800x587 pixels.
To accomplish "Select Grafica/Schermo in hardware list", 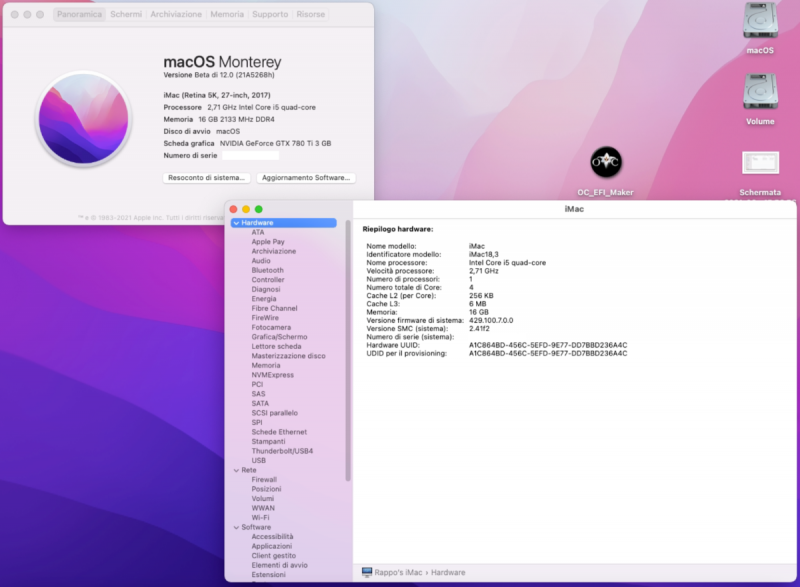I will 279,337.
